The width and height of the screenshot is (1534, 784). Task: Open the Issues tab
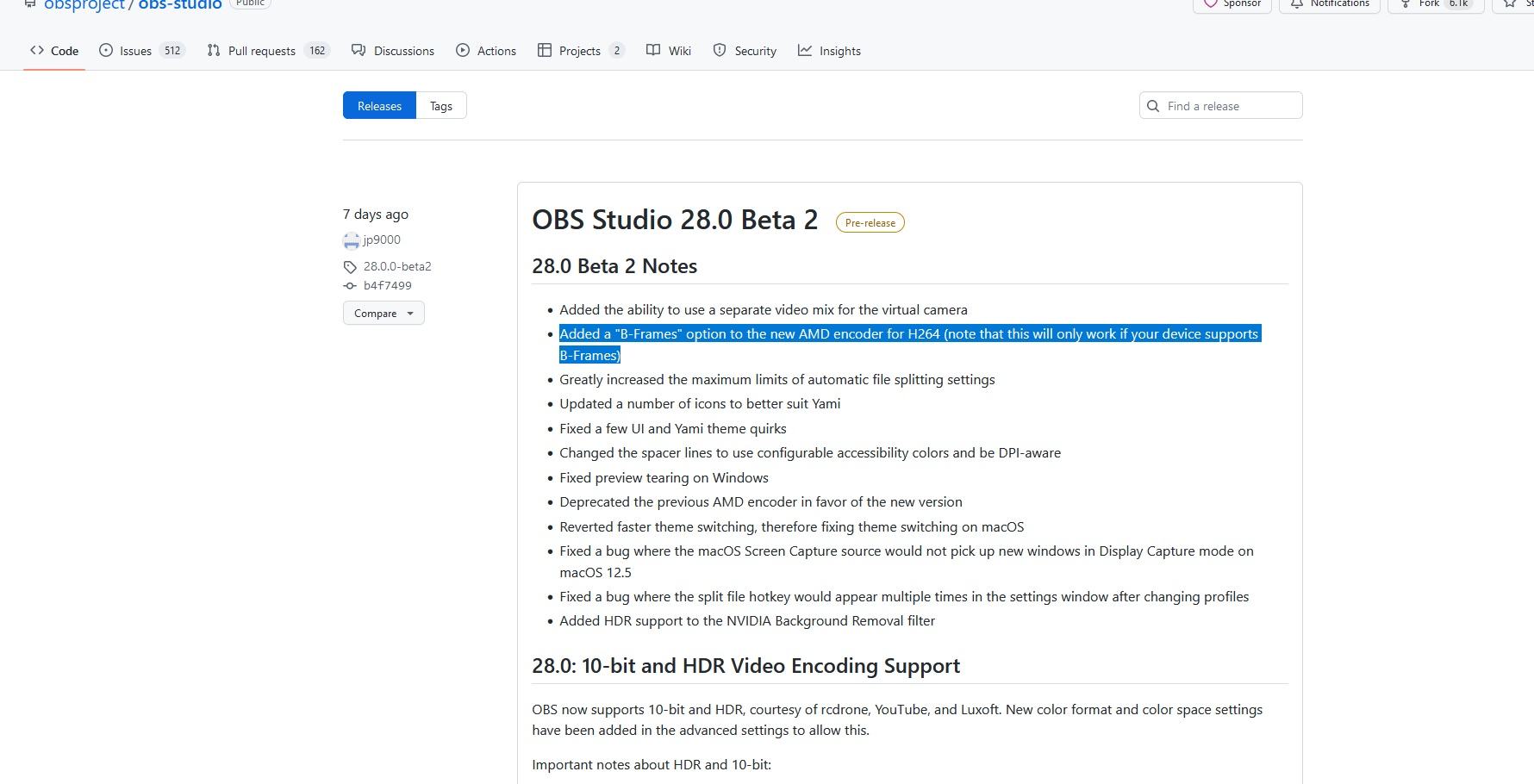tap(141, 51)
